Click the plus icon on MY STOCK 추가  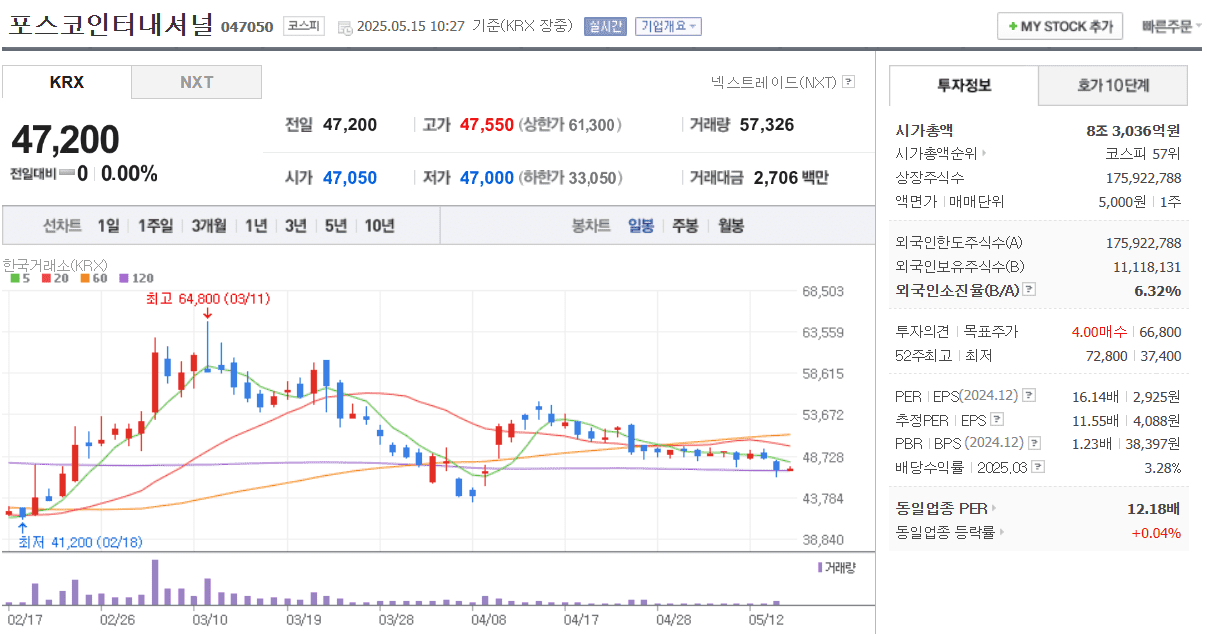coord(1013,27)
